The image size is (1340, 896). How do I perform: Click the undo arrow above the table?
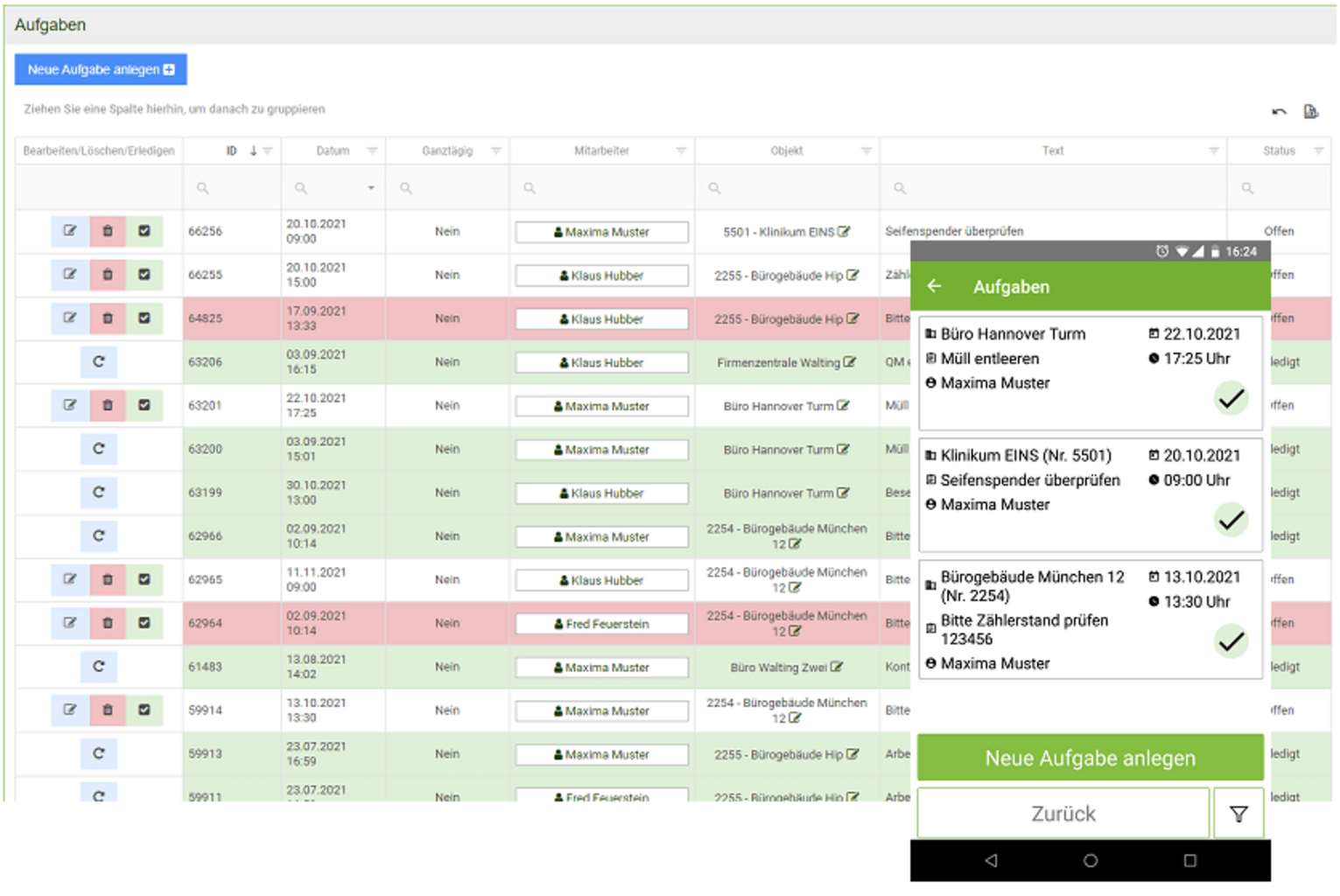coord(1279,112)
